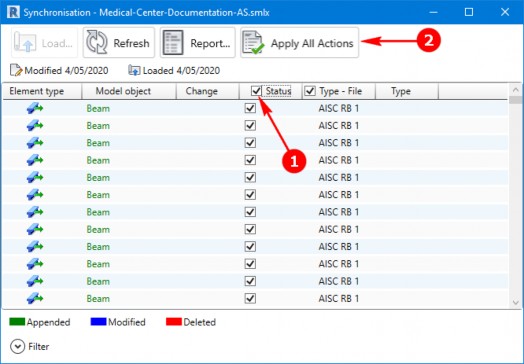Click the Loaded 4/05/2020 date text
The height and width of the screenshot is (364, 524).
181,71
